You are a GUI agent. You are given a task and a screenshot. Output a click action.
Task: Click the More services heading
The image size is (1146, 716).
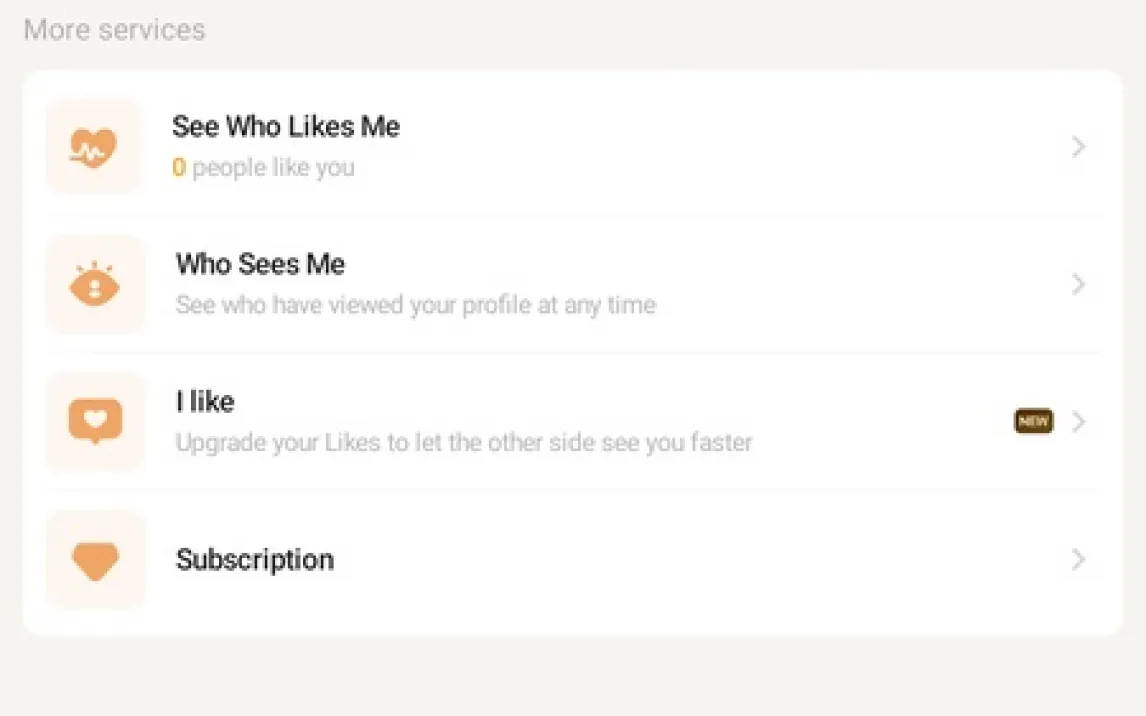pyautogui.click(x=114, y=30)
